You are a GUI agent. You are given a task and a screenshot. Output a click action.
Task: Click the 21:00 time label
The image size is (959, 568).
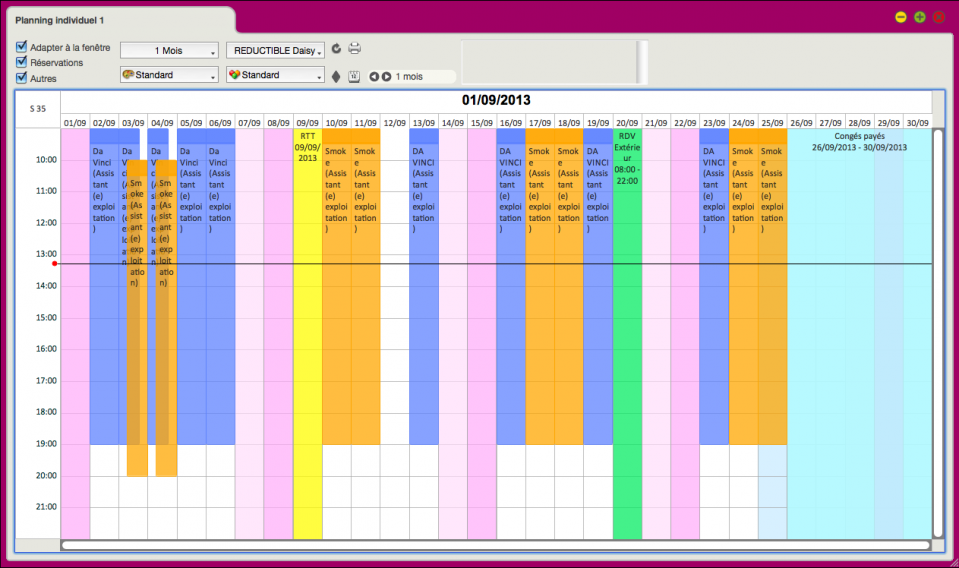(46, 506)
